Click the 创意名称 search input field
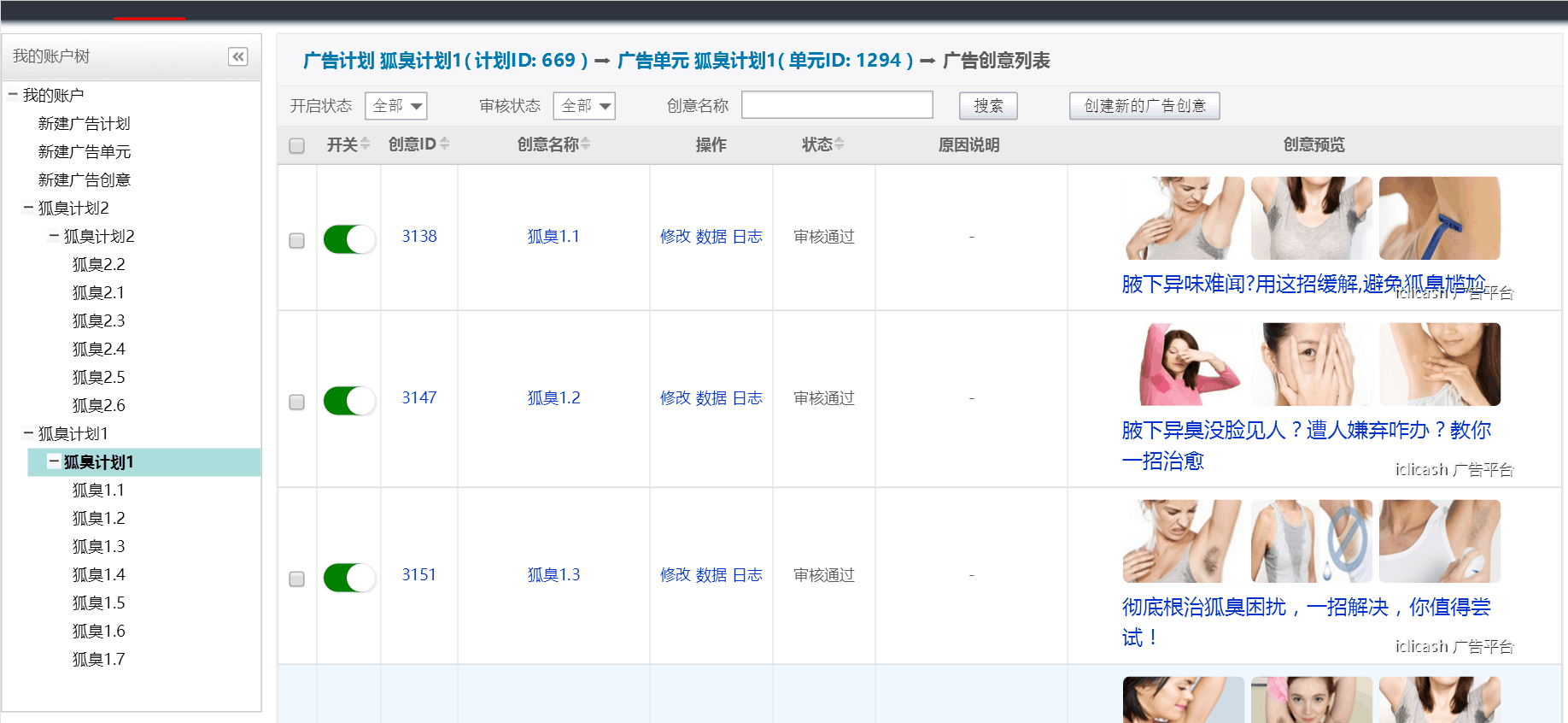The image size is (1568, 723). 837,105
